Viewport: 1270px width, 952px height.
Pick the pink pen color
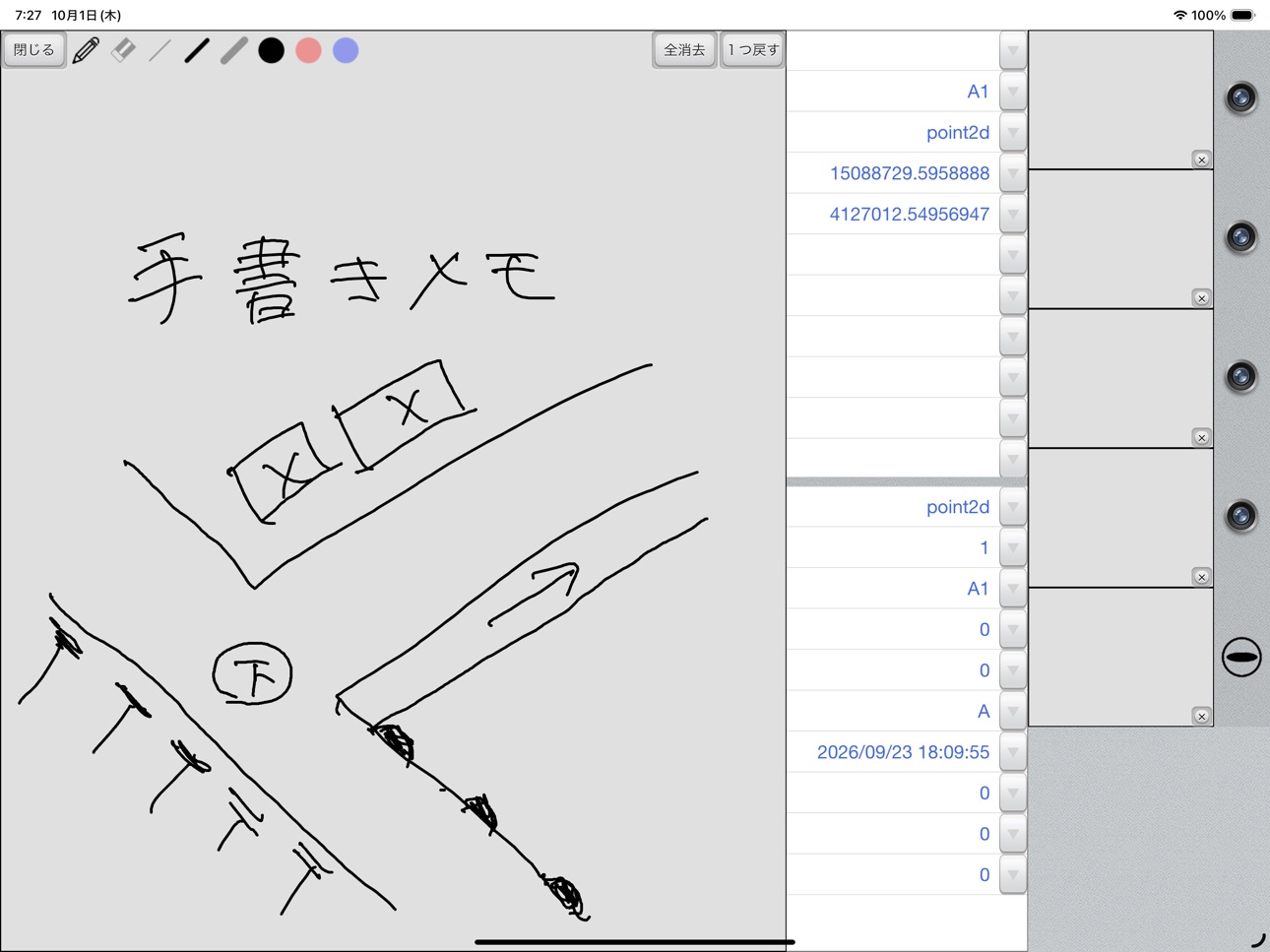(308, 50)
